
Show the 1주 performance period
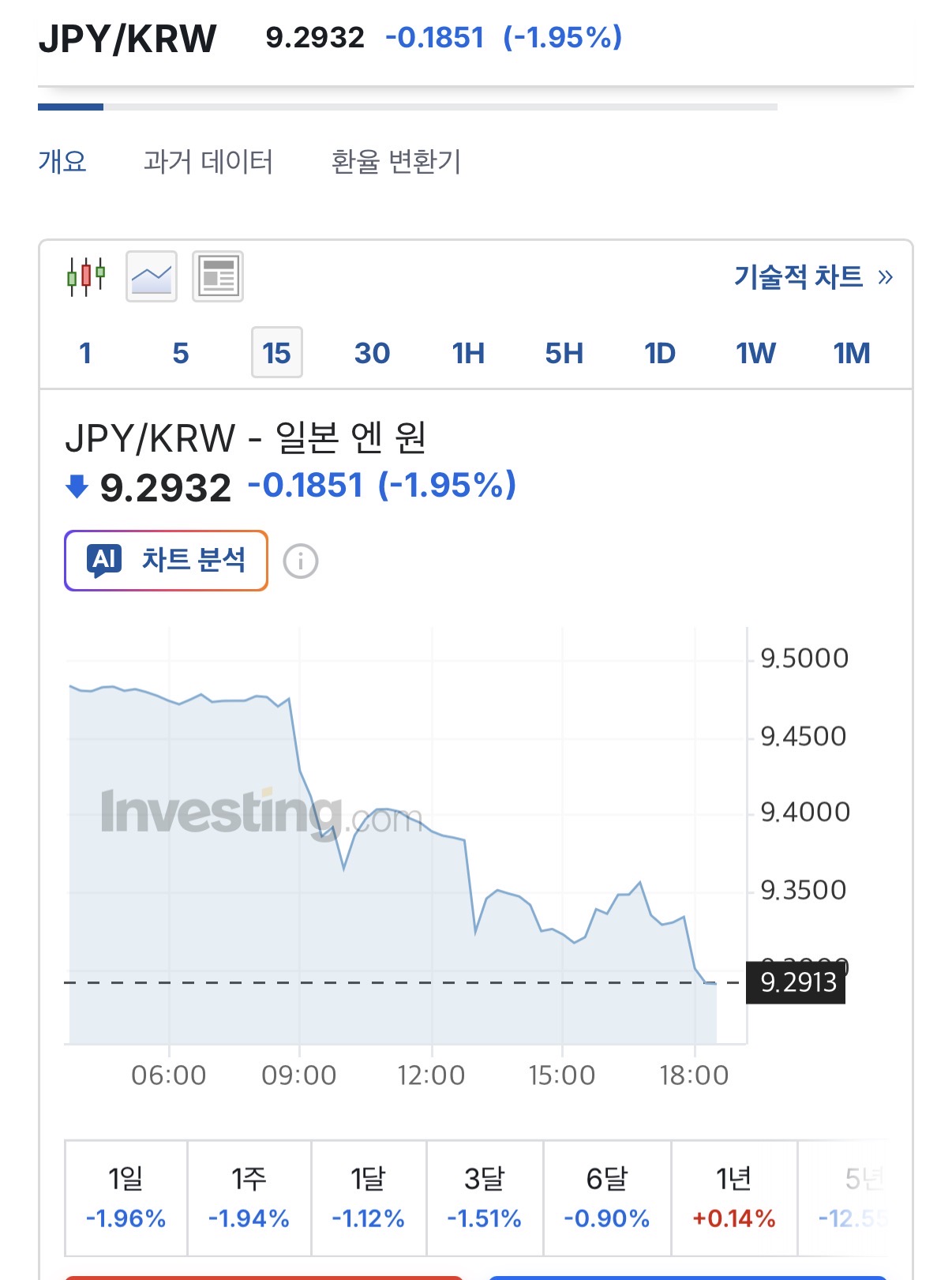pos(249,1198)
